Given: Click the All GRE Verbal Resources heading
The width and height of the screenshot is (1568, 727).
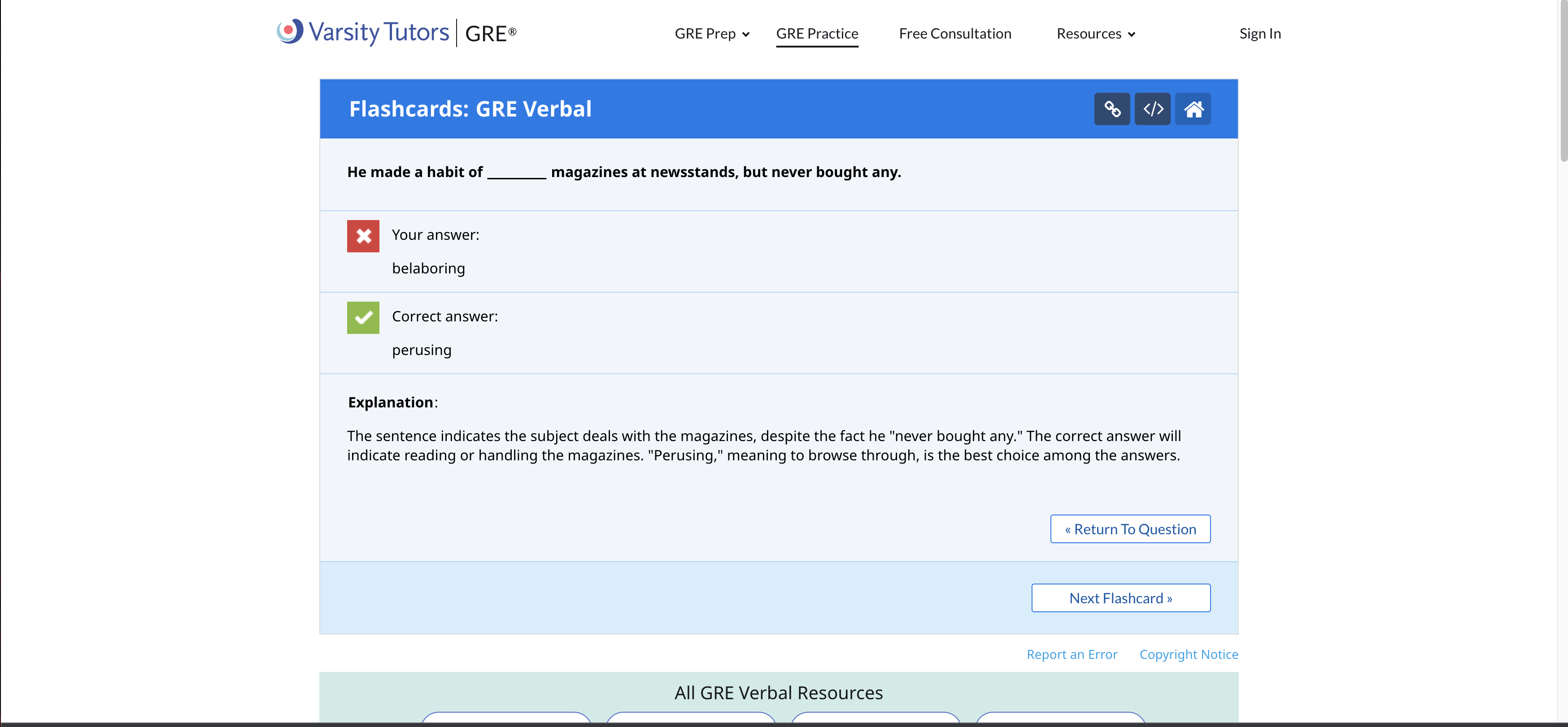Looking at the screenshot, I should tap(778, 693).
